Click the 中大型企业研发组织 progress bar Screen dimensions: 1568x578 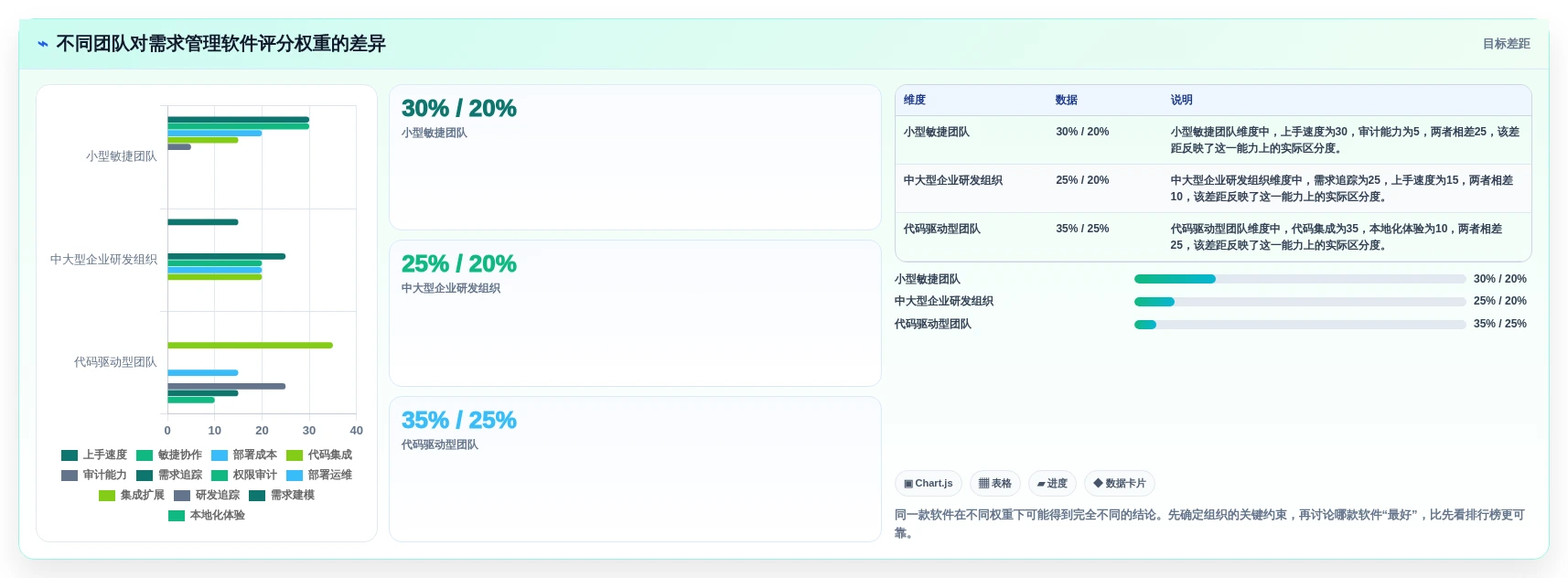click(x=1300, y=301)
